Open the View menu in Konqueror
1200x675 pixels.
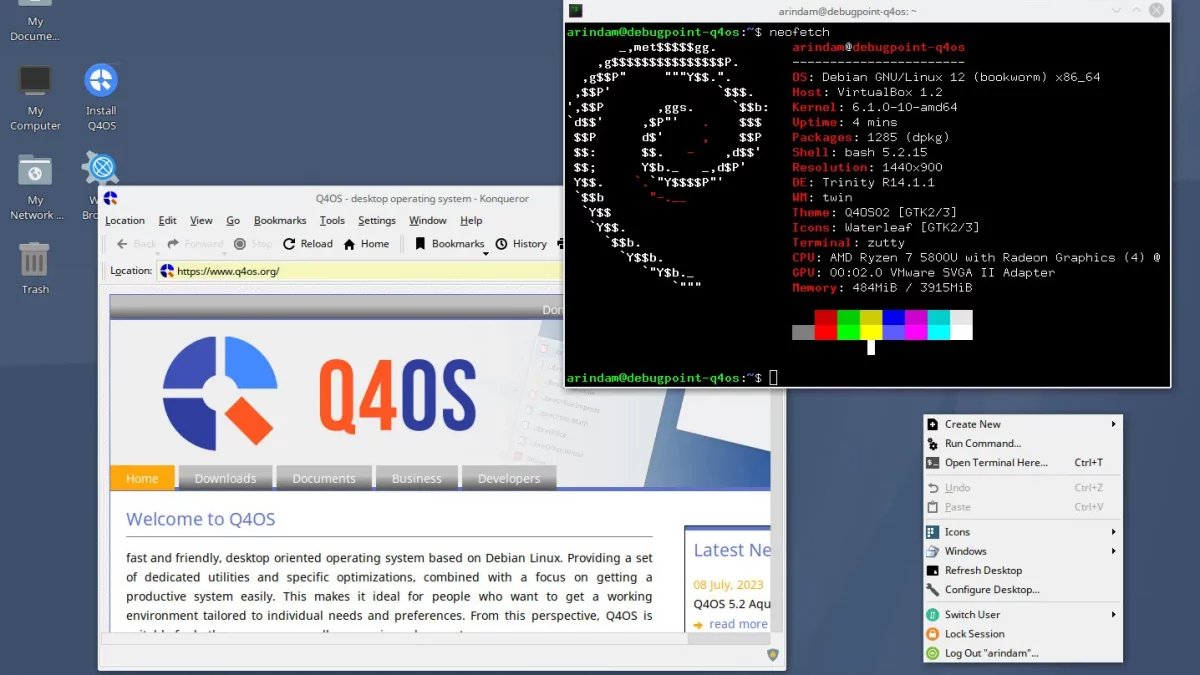201,221
